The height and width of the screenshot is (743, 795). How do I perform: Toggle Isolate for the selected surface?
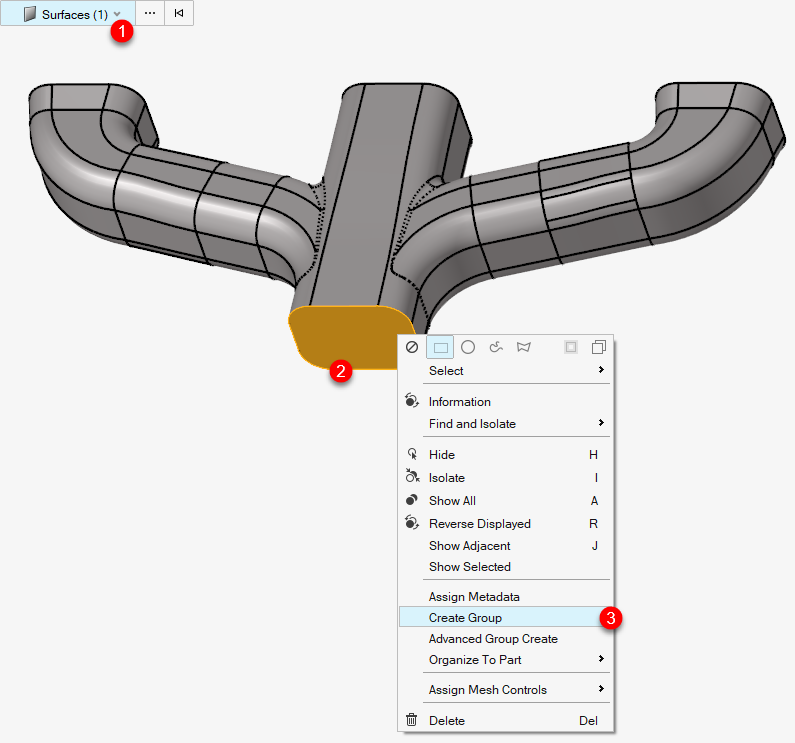click(x=446, y=478)
